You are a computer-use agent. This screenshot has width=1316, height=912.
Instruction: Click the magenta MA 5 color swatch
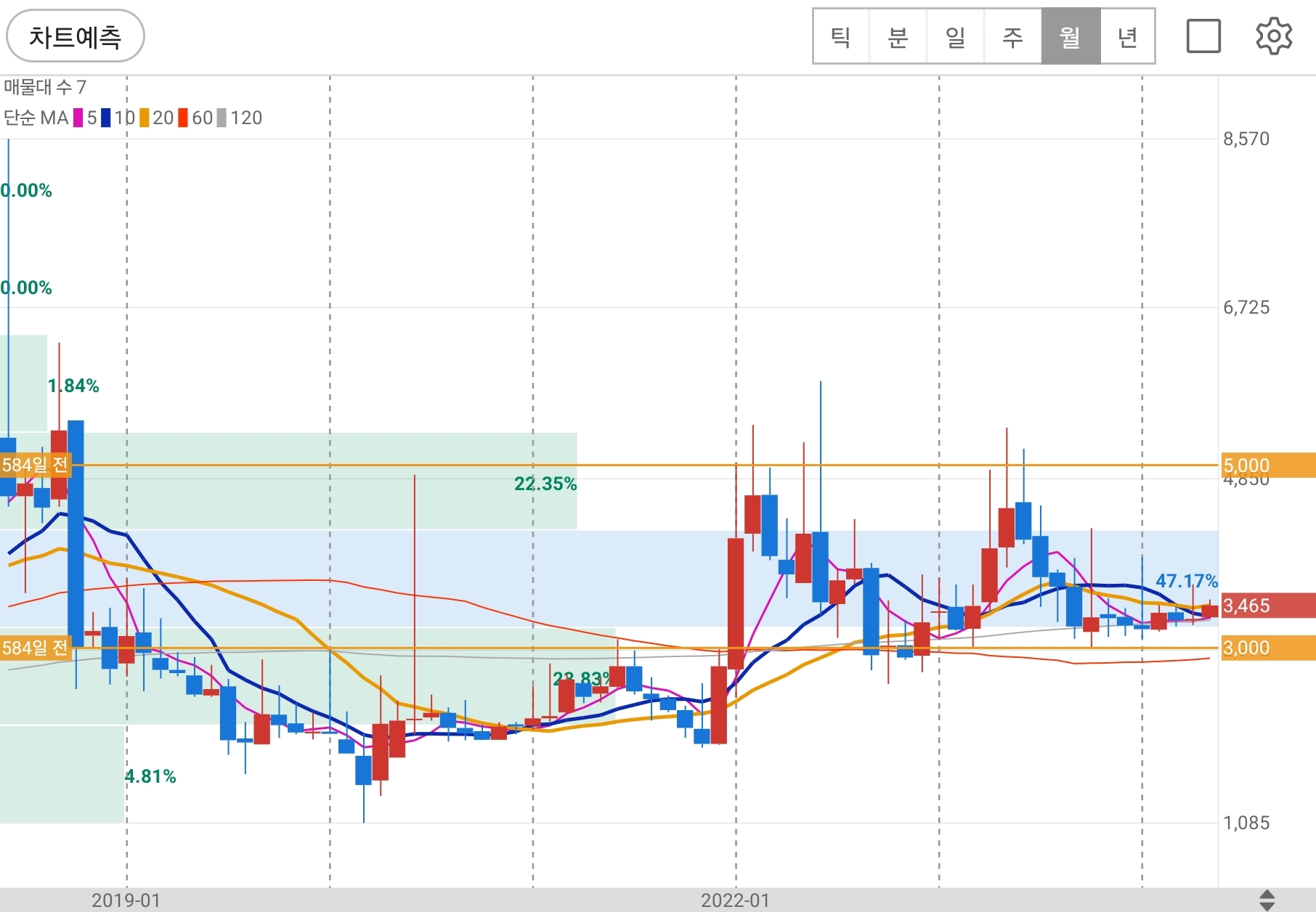tap(78, 118)
